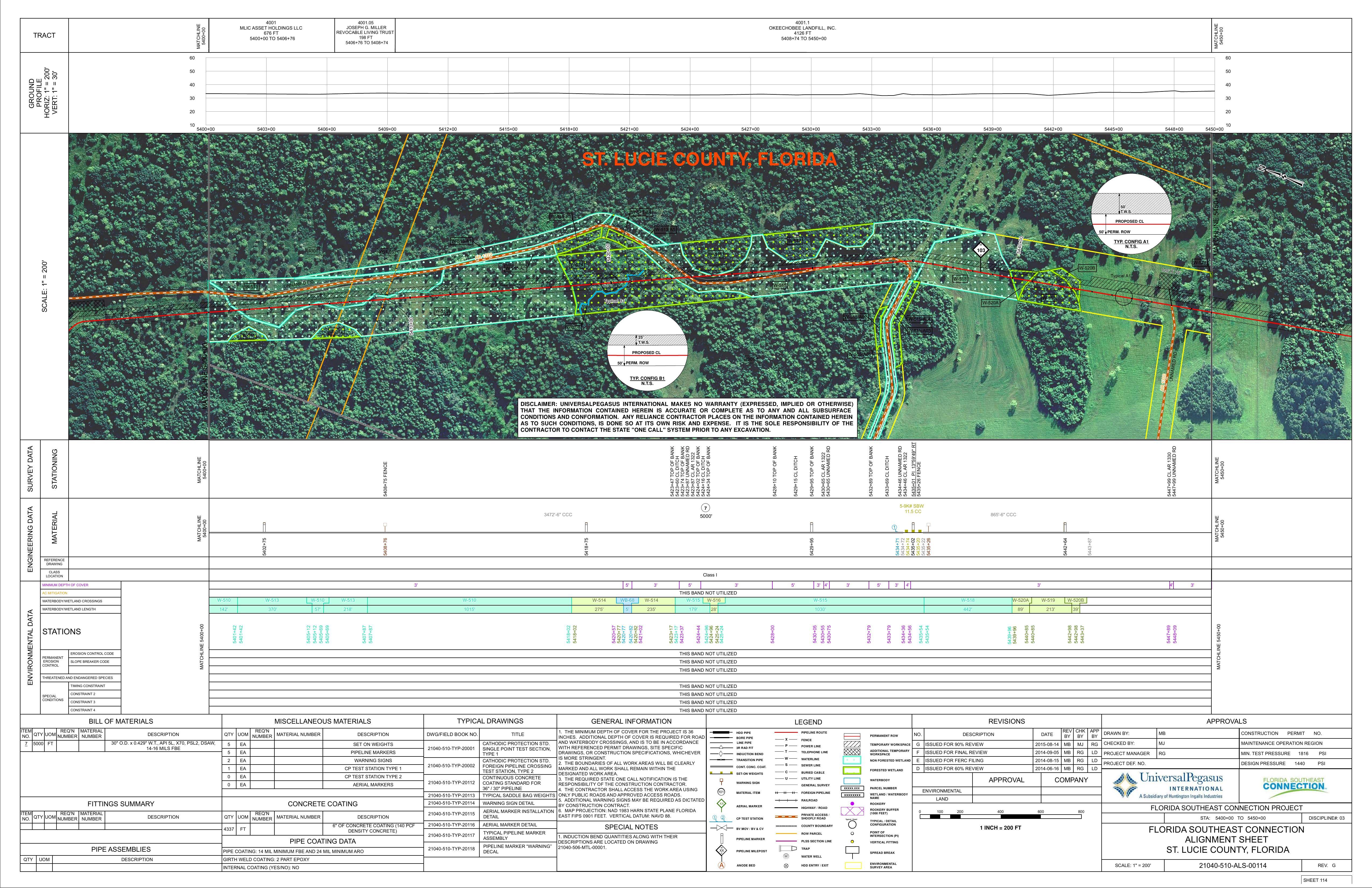The height and width of the screenshot is (888, 1372).
Task: Click the Rookery purple dot symbol
Action: [852, 803]
